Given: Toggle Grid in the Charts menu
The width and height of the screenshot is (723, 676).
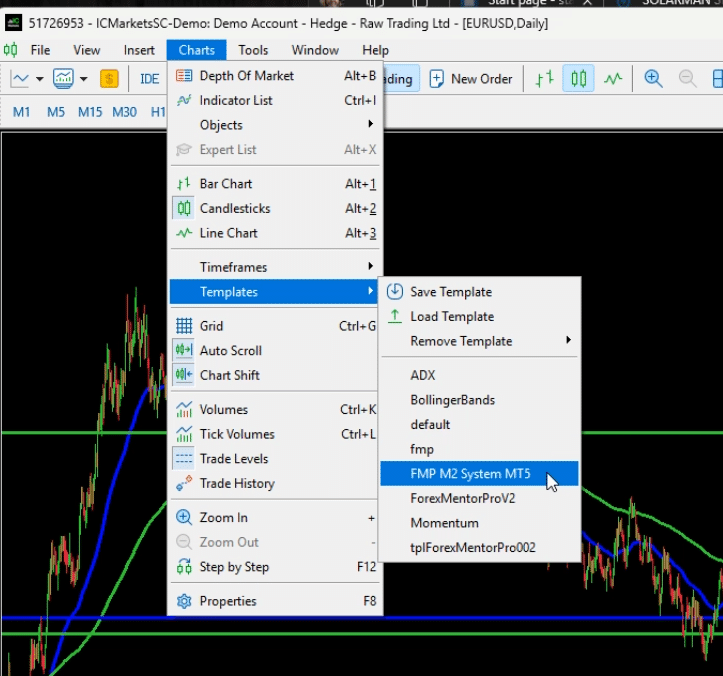Looking at the screenshot, I should point(211,326).
